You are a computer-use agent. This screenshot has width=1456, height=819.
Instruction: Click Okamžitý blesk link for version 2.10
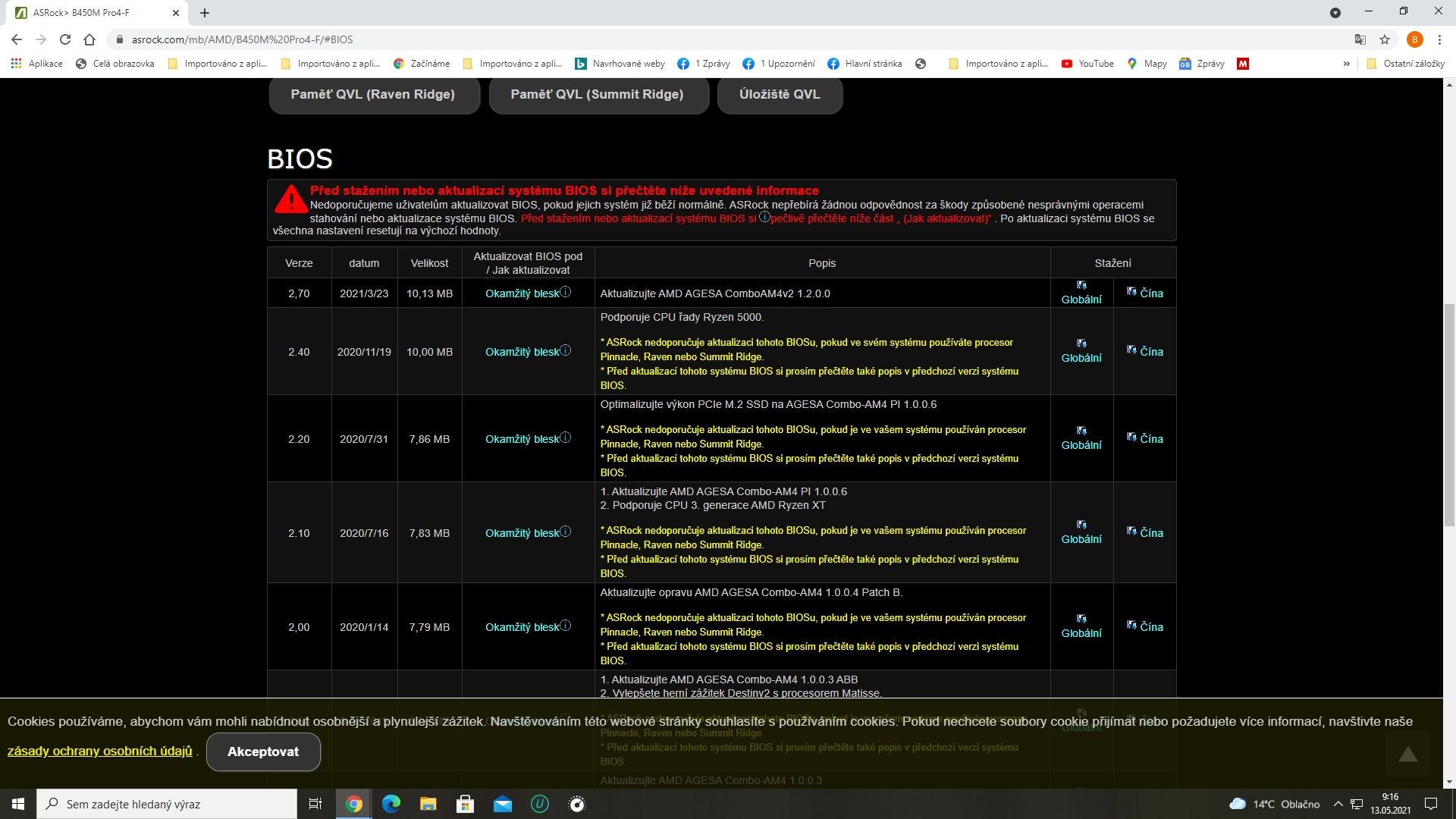click(522, 533)
